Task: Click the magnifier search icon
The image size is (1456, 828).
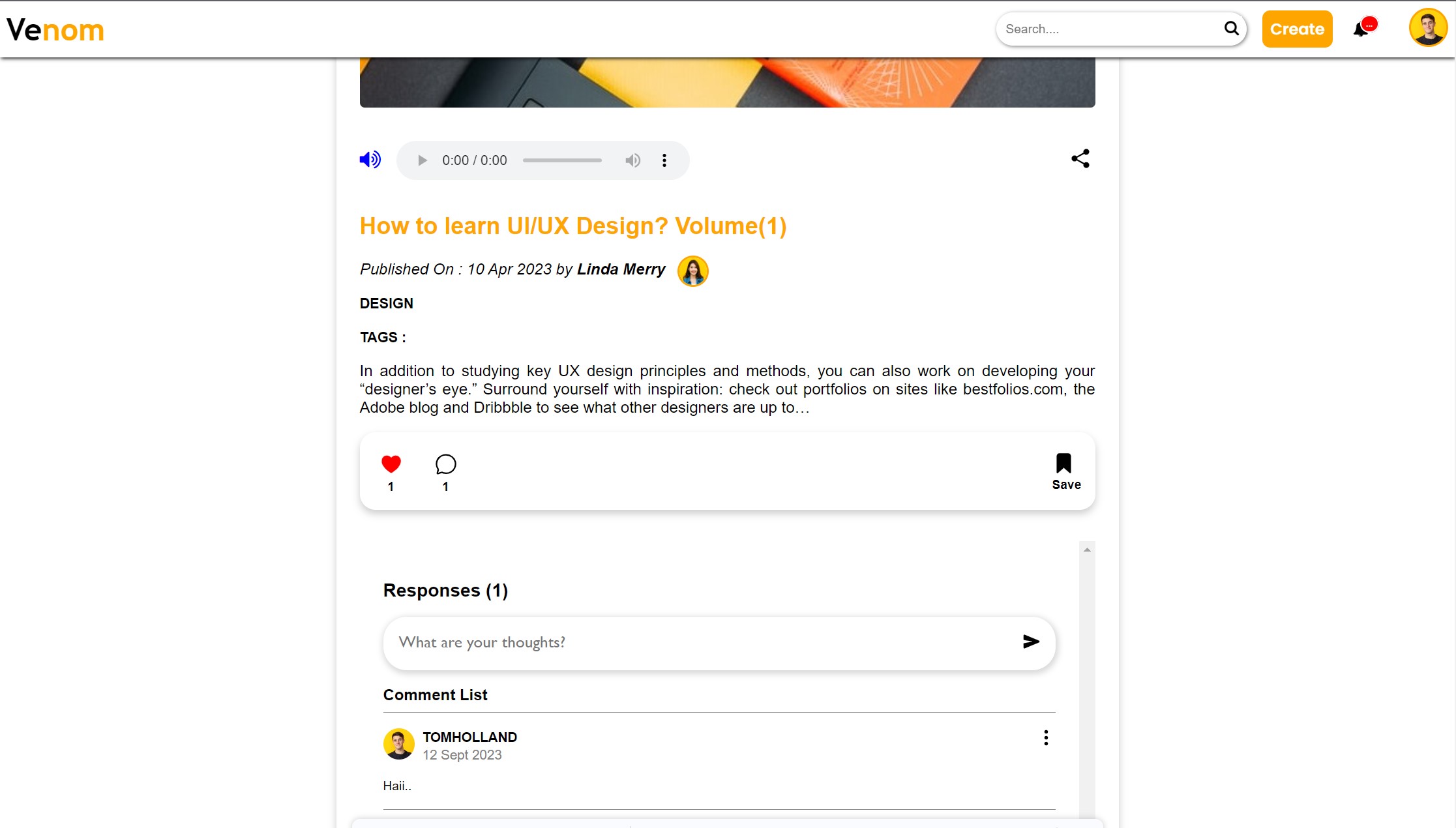Action: 1231,28
